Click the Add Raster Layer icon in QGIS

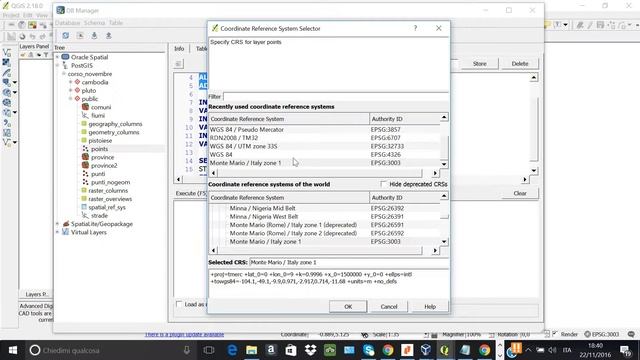point(7,62)
